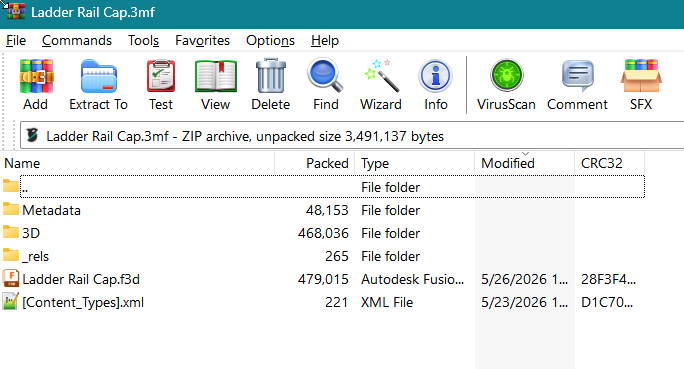The height and width of the screenshot is (369, 684).
Task: Select the Metadata folder name
Action: [x=51, y=210]
